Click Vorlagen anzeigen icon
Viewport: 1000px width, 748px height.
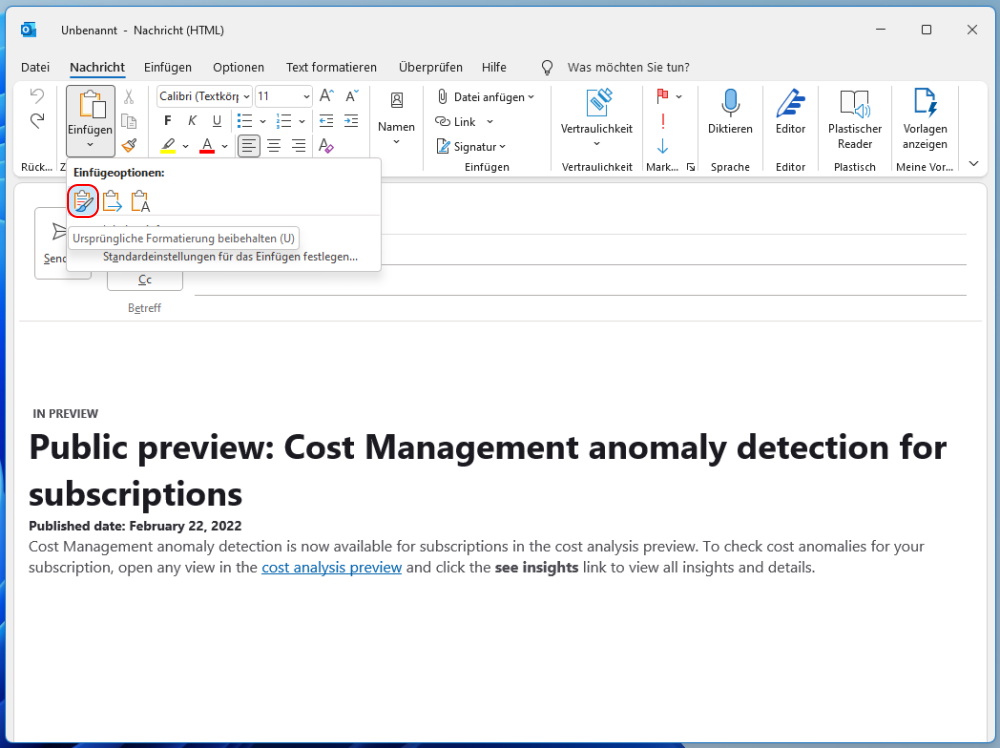[x=925, y=103]
